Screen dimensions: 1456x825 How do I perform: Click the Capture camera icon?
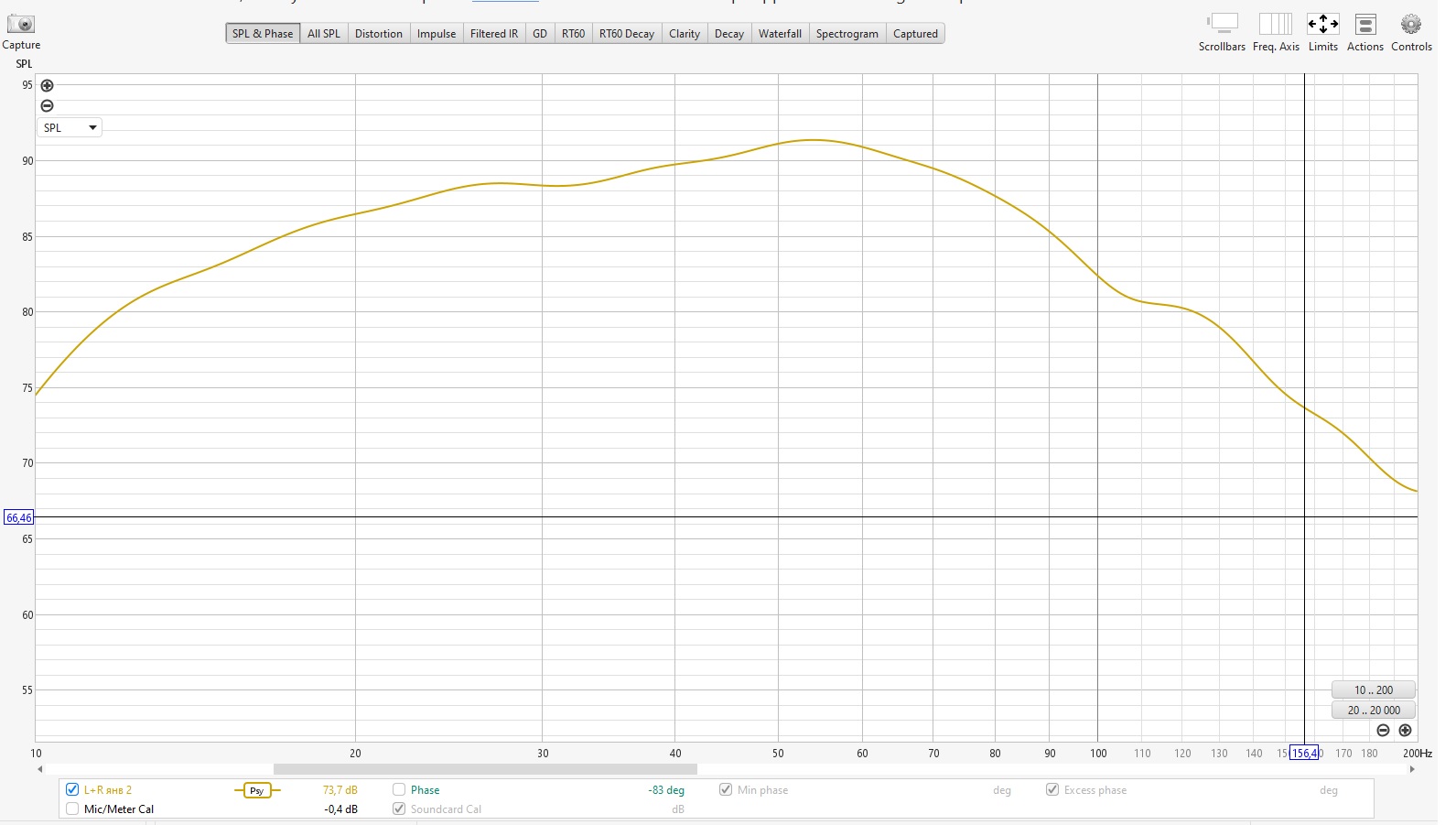coord(20,24)
